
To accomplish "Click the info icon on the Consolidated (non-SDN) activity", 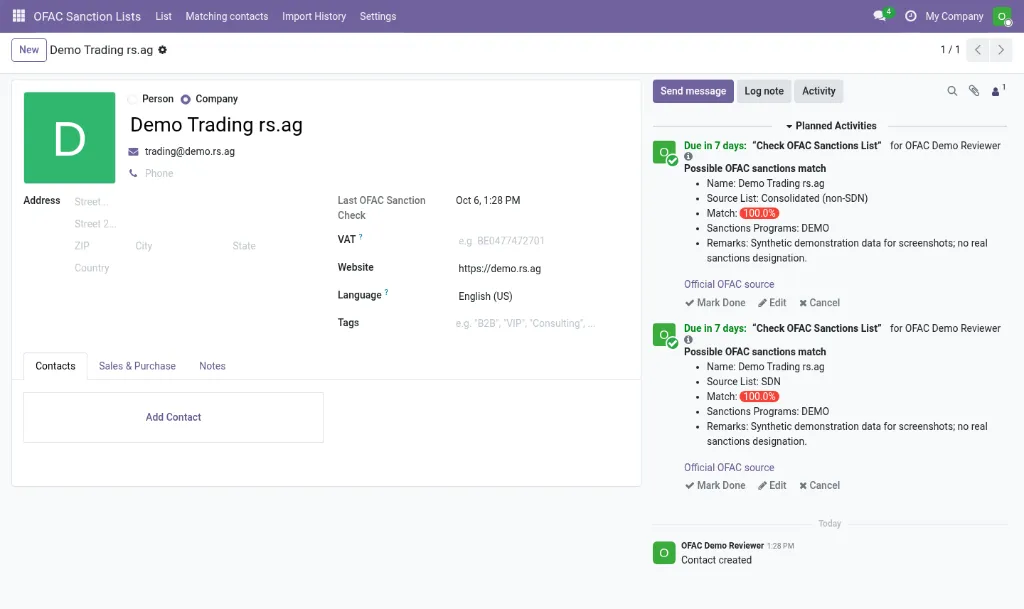I will coord(688,157).
